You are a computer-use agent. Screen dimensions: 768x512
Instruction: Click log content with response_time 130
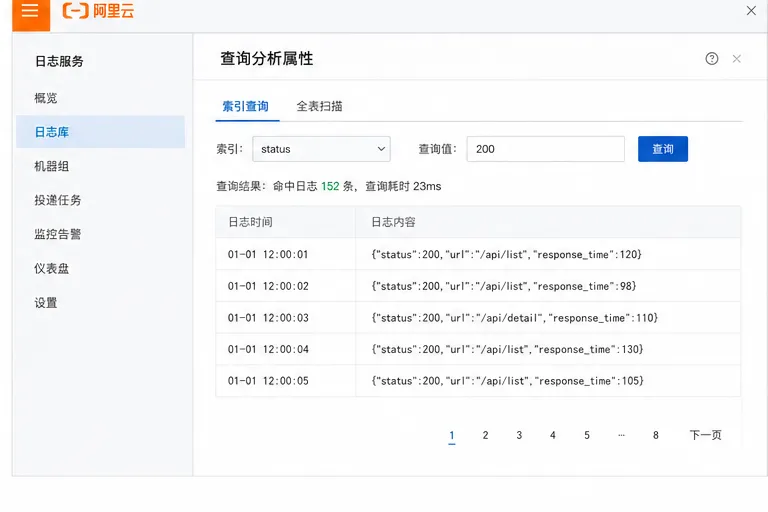point(507,349)
